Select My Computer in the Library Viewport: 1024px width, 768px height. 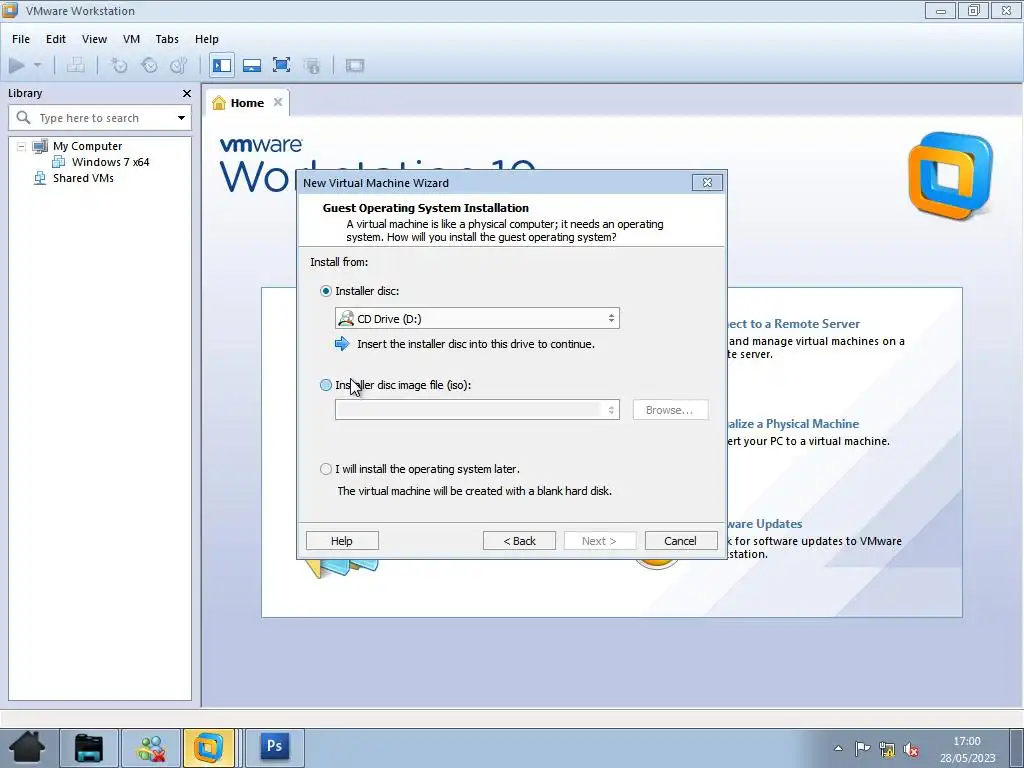(x=88, y=146)
